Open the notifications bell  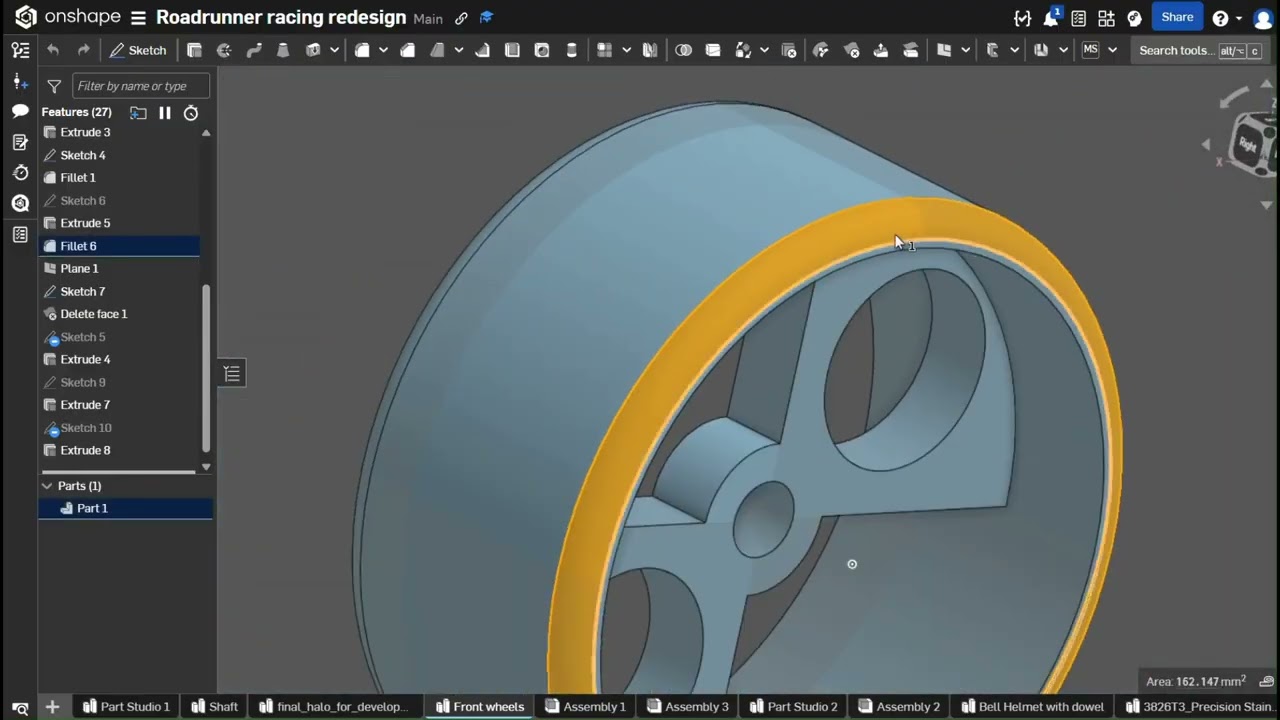pos(1051,18)
